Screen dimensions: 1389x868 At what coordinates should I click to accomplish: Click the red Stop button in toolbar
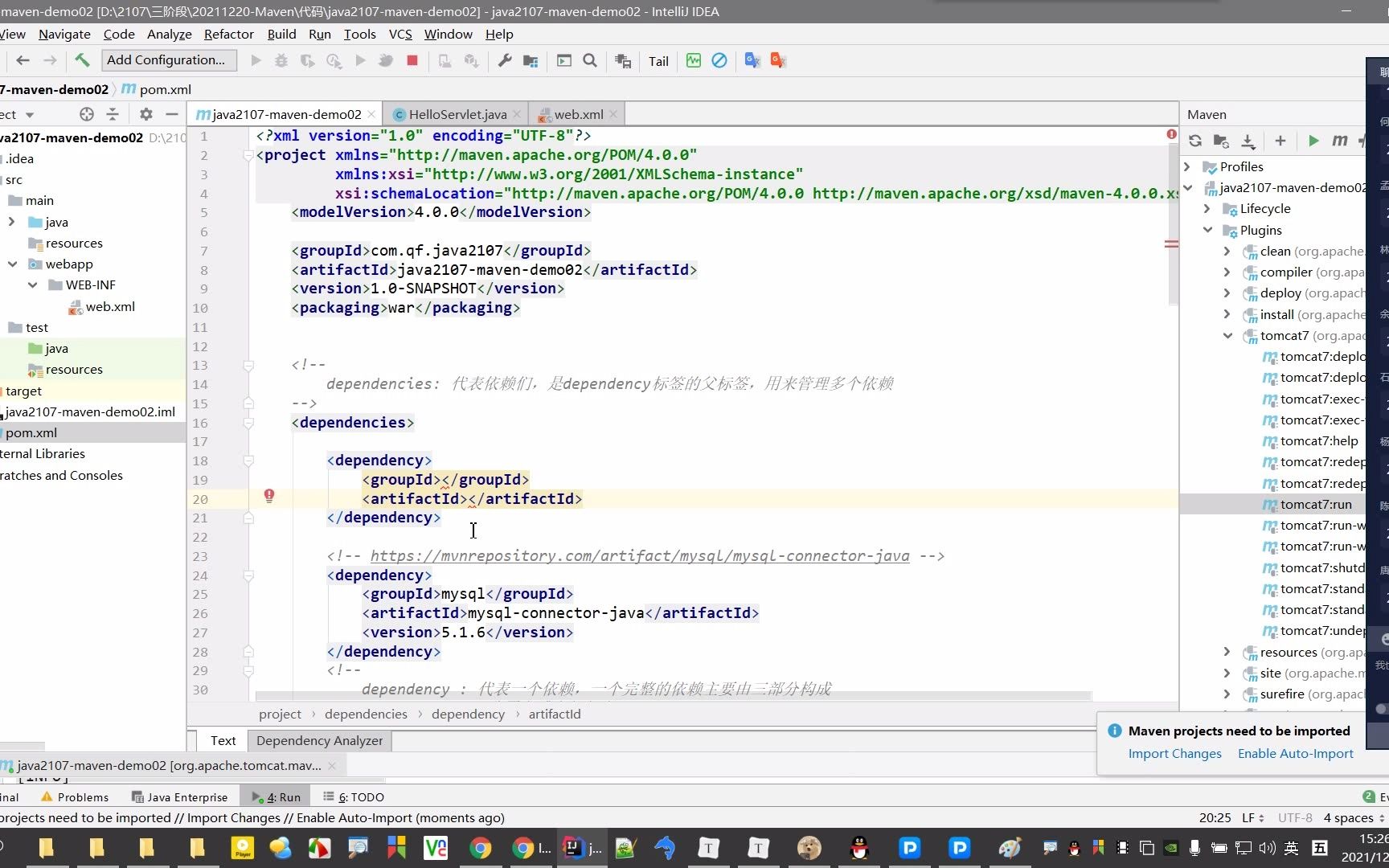(x=412, y=60)
